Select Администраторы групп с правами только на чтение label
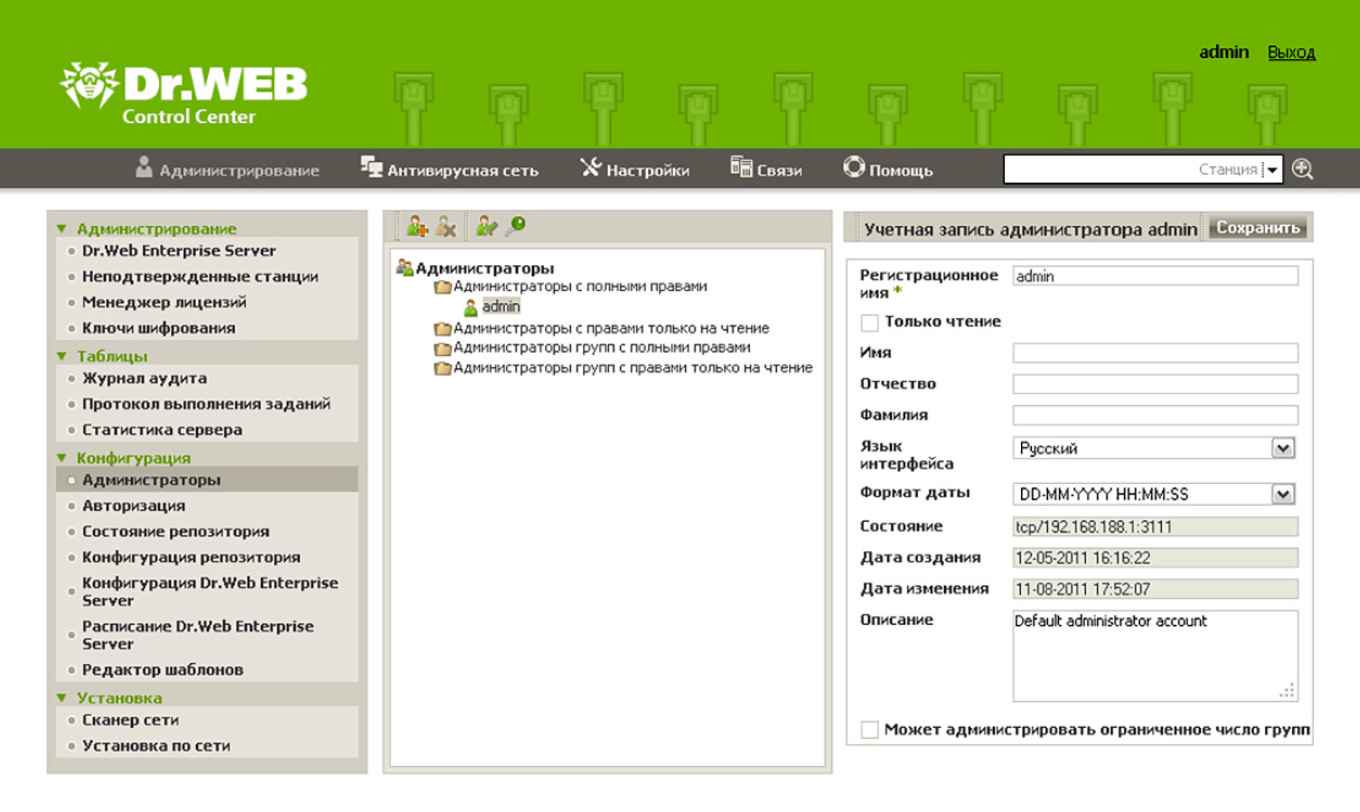Viewport: 1360px width, 812px height. (x=633, y=368)
